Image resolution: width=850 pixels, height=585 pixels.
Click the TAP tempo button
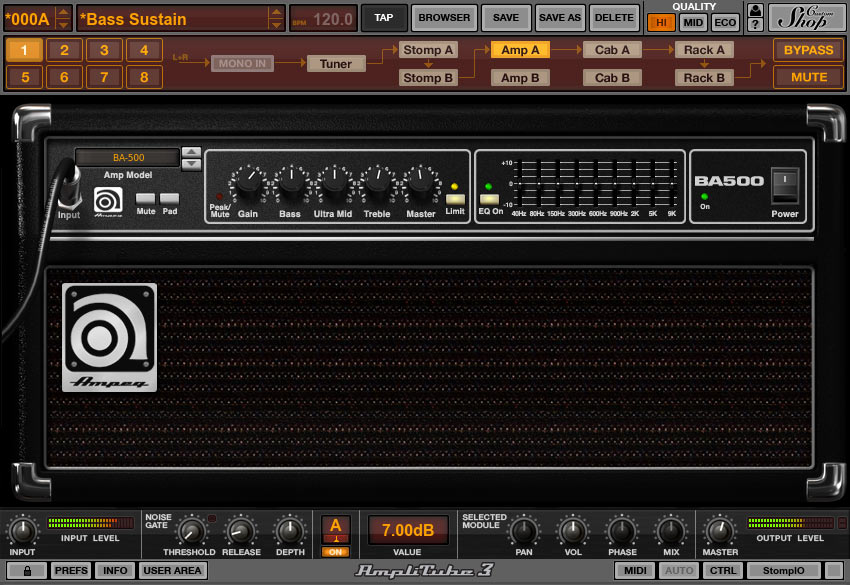click(383, 17)
